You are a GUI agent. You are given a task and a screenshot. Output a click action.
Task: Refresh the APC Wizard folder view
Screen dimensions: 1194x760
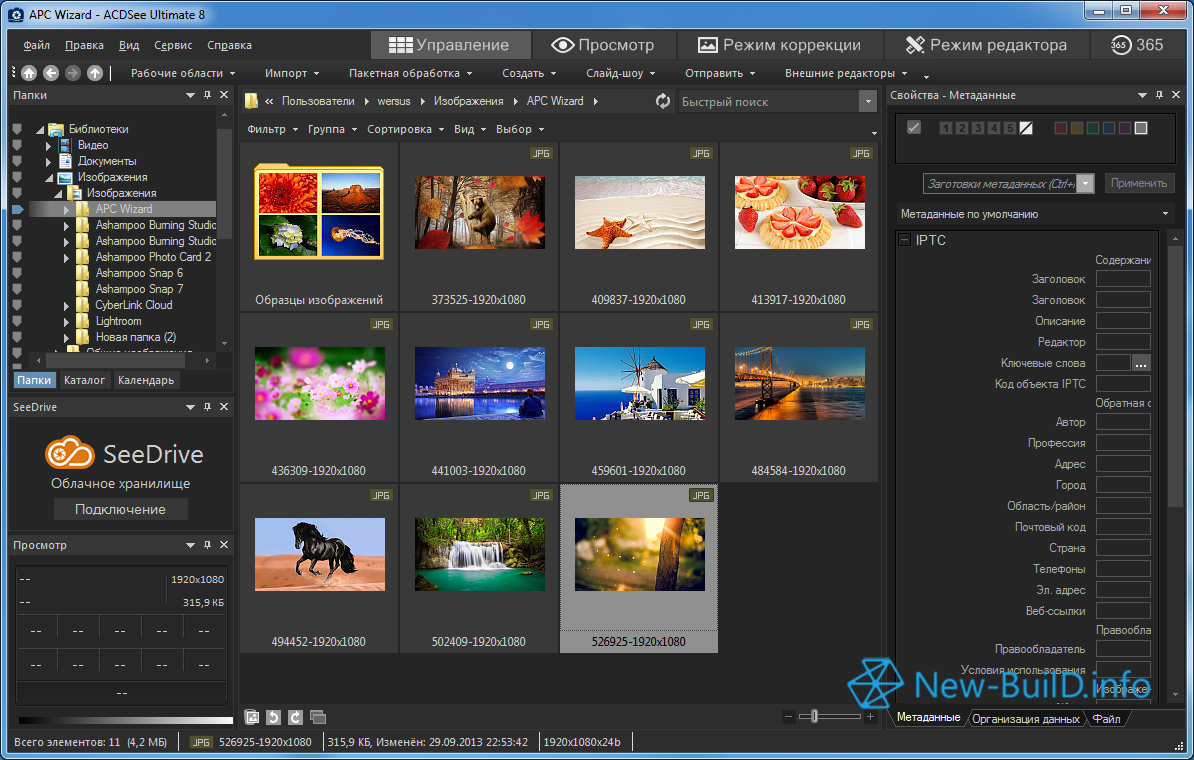[x=661, y=100]
